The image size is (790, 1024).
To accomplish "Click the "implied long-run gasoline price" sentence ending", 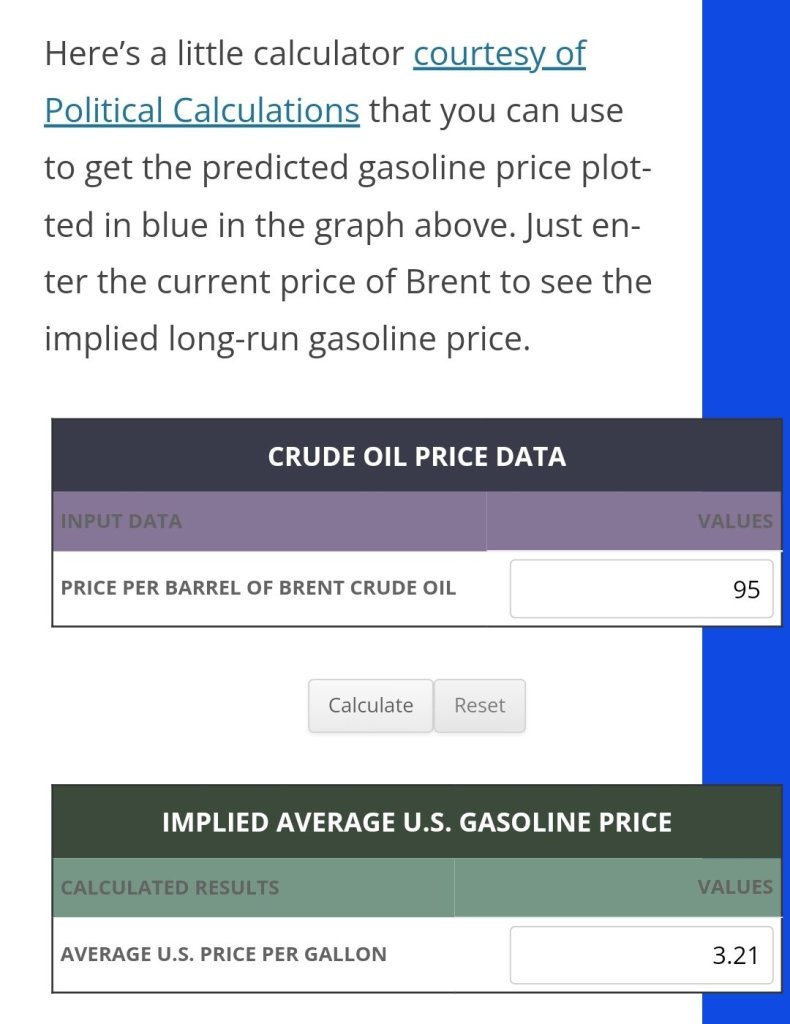I will [x=286, y=340].
